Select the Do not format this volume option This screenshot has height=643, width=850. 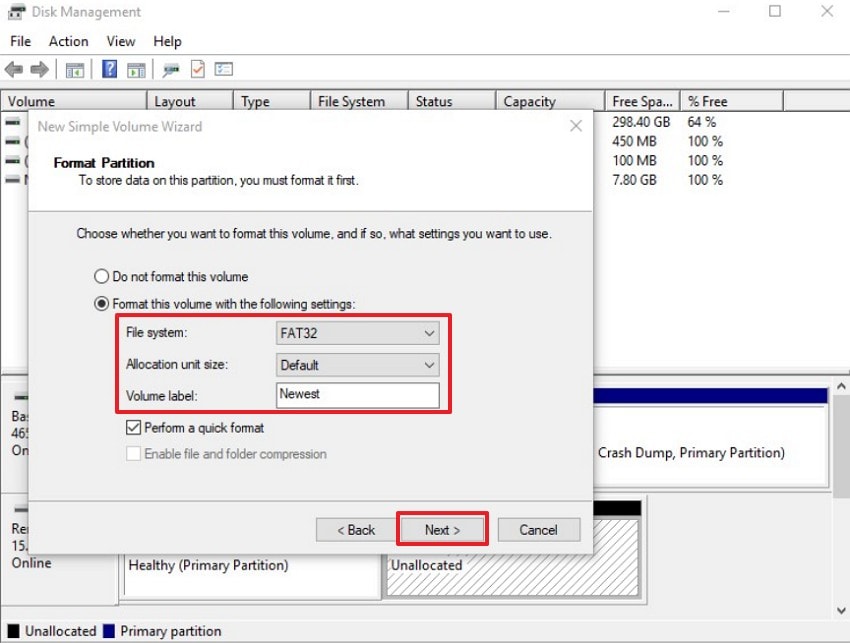tap(101, 277)
